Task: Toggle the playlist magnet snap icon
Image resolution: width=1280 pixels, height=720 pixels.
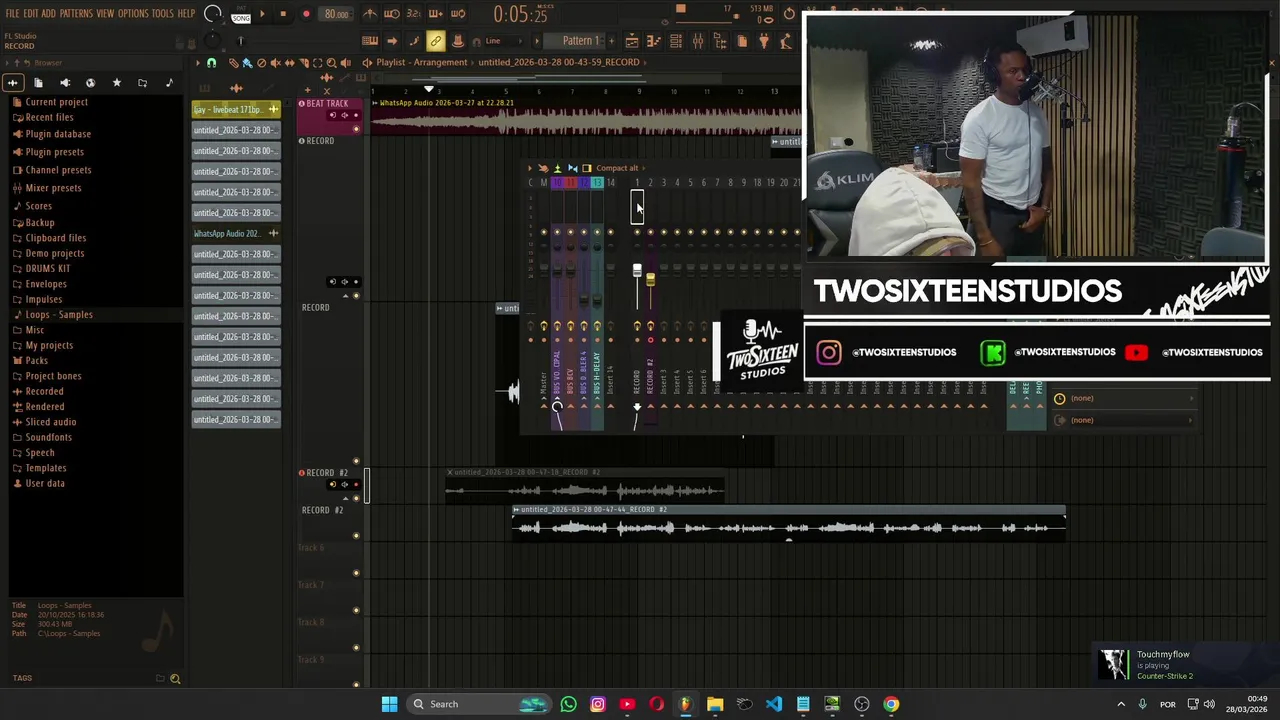Action: 211,63
